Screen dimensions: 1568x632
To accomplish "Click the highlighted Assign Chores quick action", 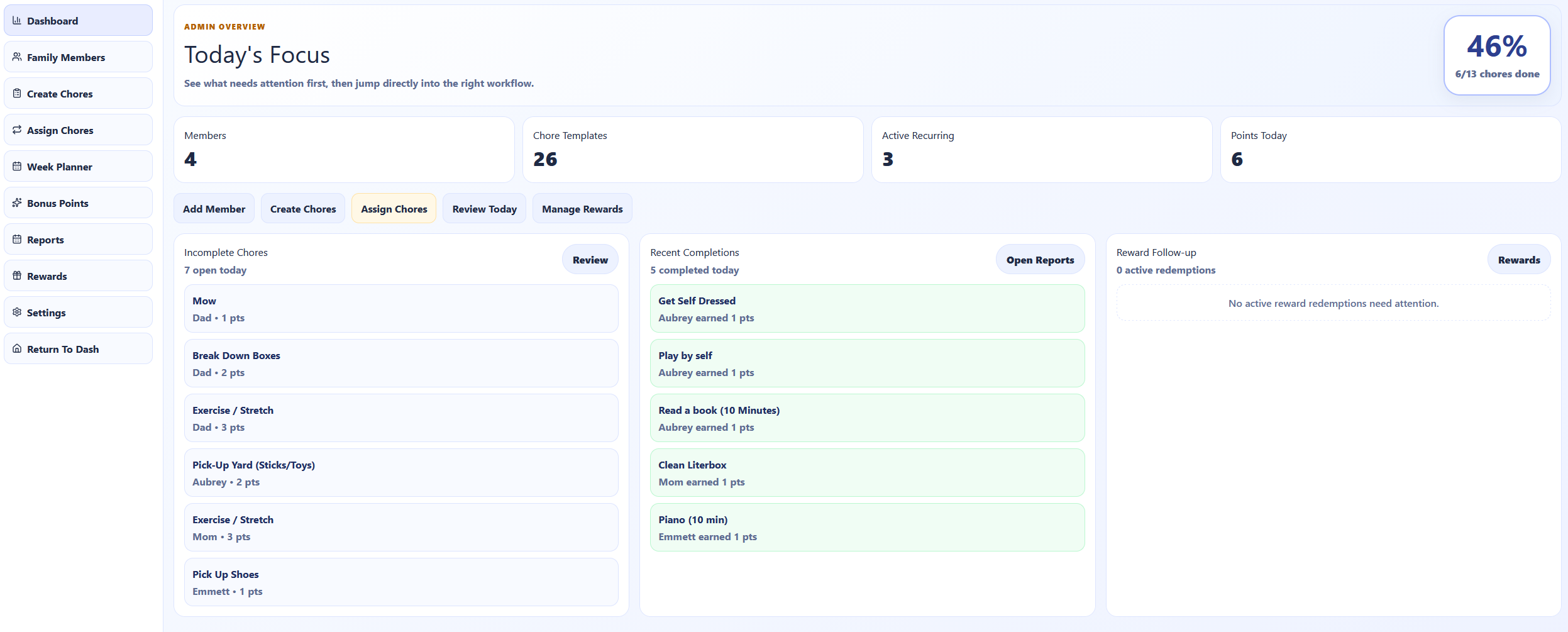I will point(394,209).
